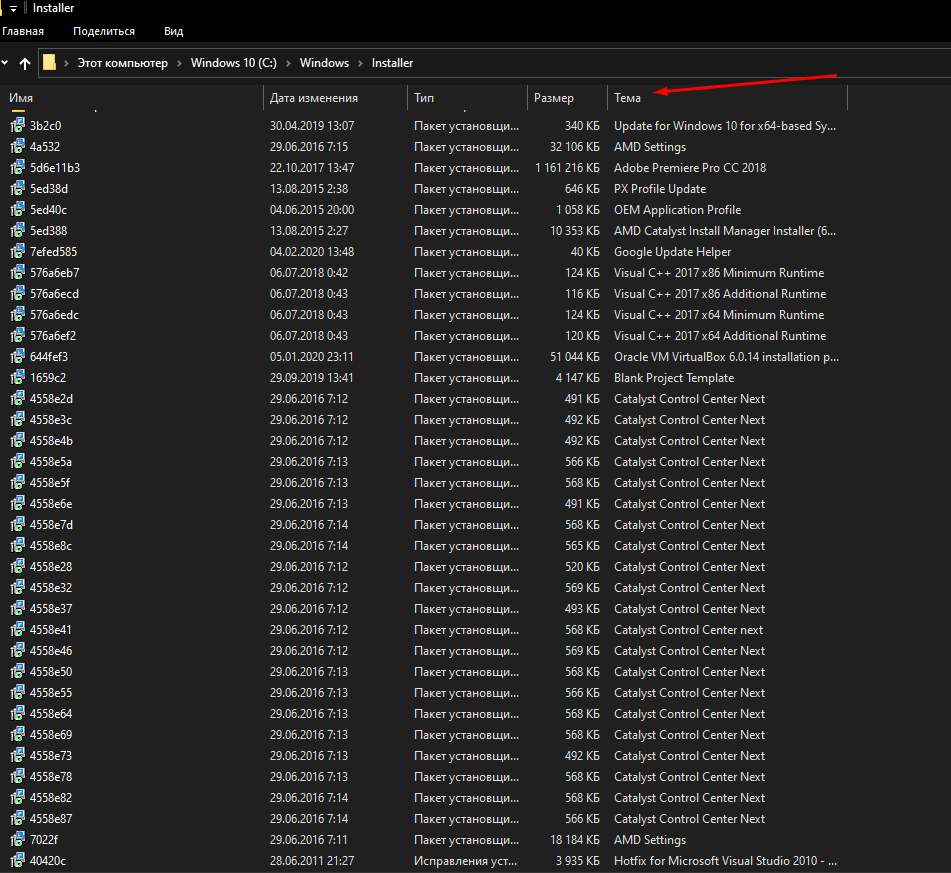Click 'Windows' breadcrumb segment
This screenshot has width=951, height=873.
pos(324,63)
